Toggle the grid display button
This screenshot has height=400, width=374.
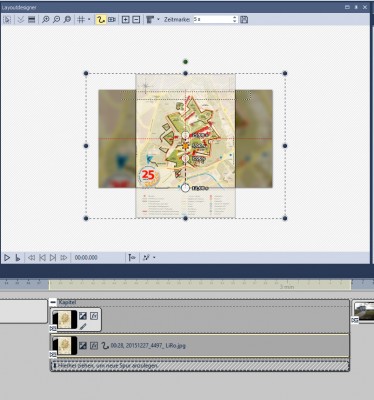point(81,20)
